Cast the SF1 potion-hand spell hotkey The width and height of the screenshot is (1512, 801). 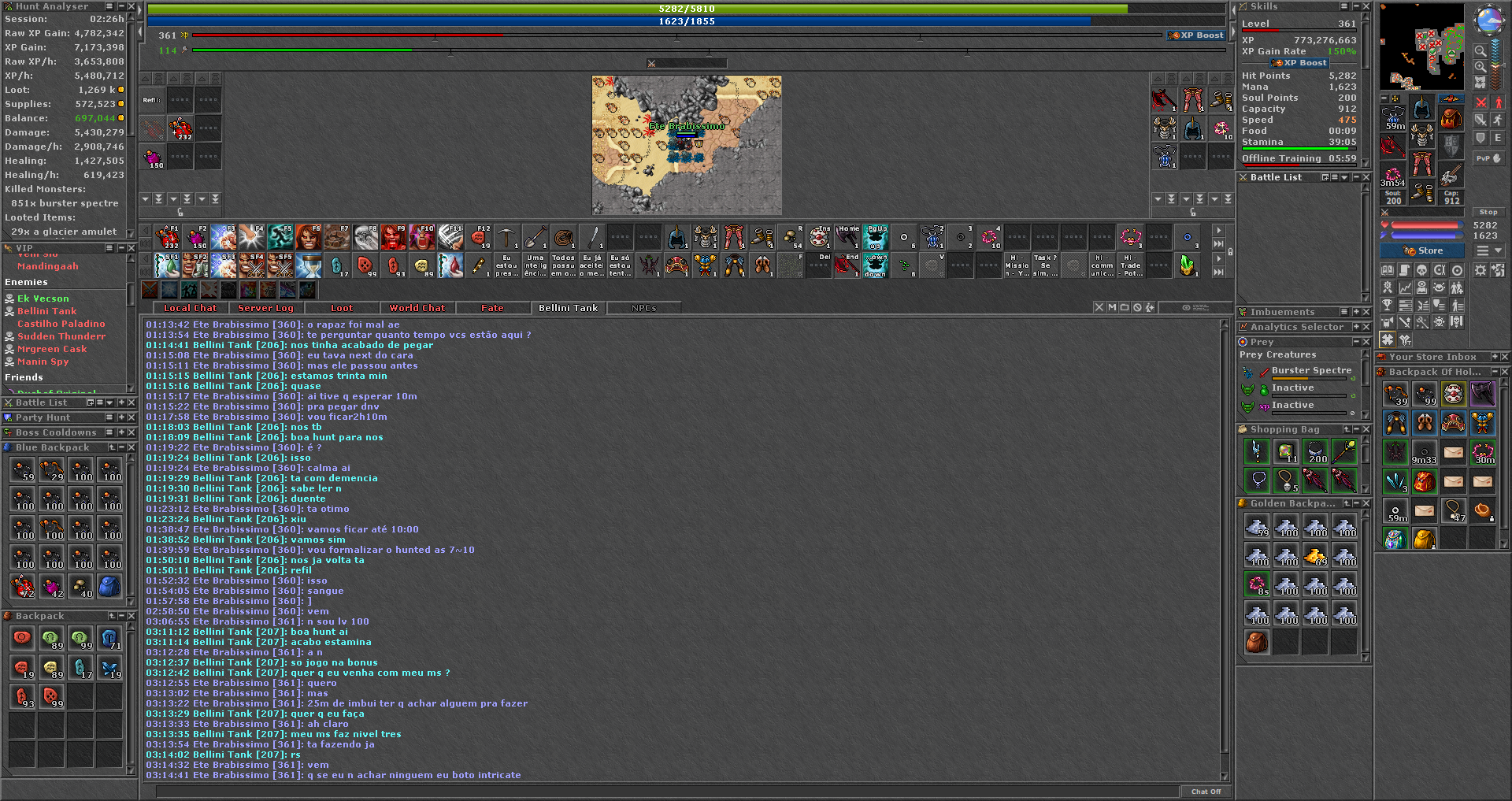167,265
